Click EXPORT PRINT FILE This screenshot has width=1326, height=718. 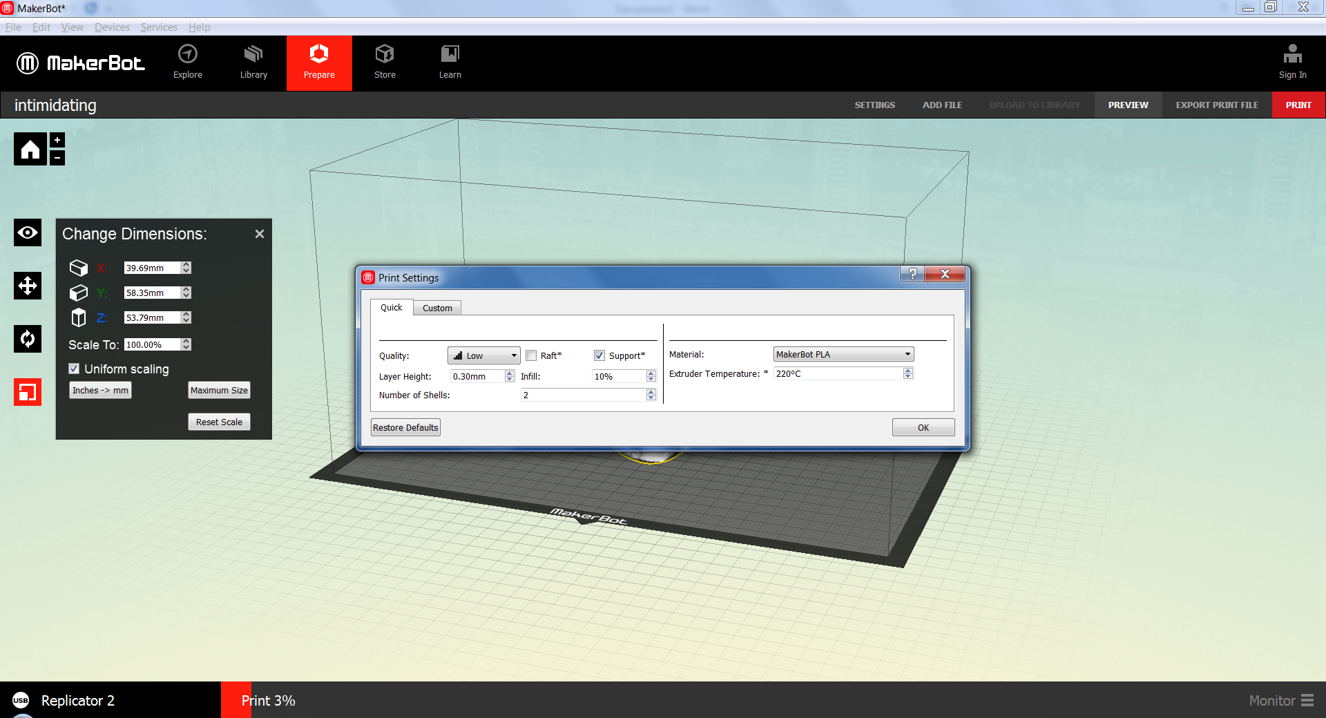[x=1217, y=105]
